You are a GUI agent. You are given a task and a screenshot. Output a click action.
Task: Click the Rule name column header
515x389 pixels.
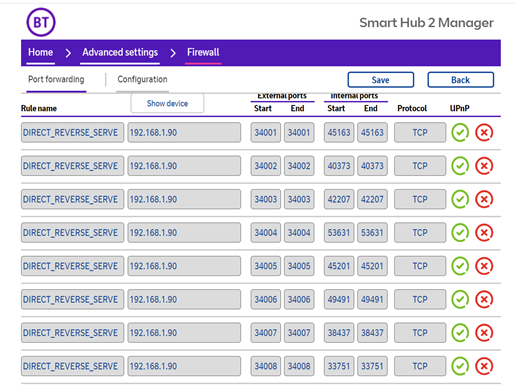[x=39, y=108]
